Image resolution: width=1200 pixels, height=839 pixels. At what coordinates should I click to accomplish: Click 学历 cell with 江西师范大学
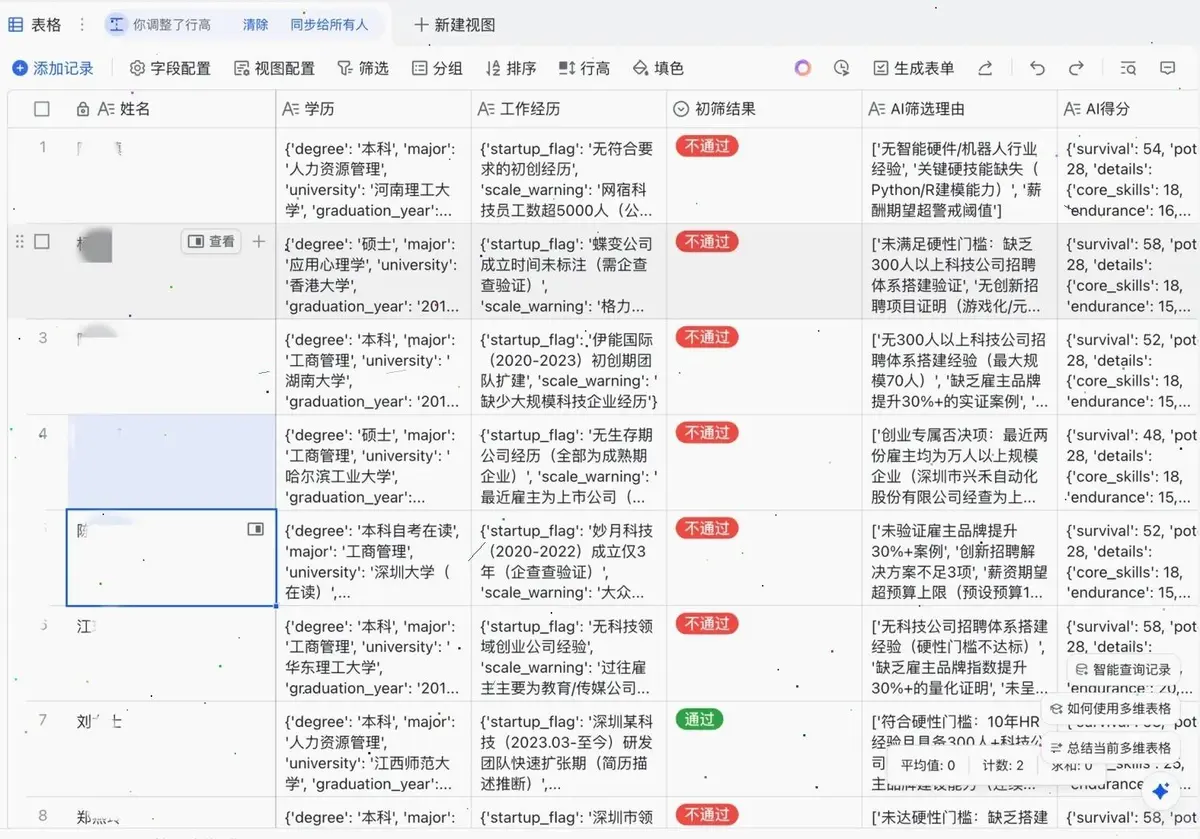374,749
